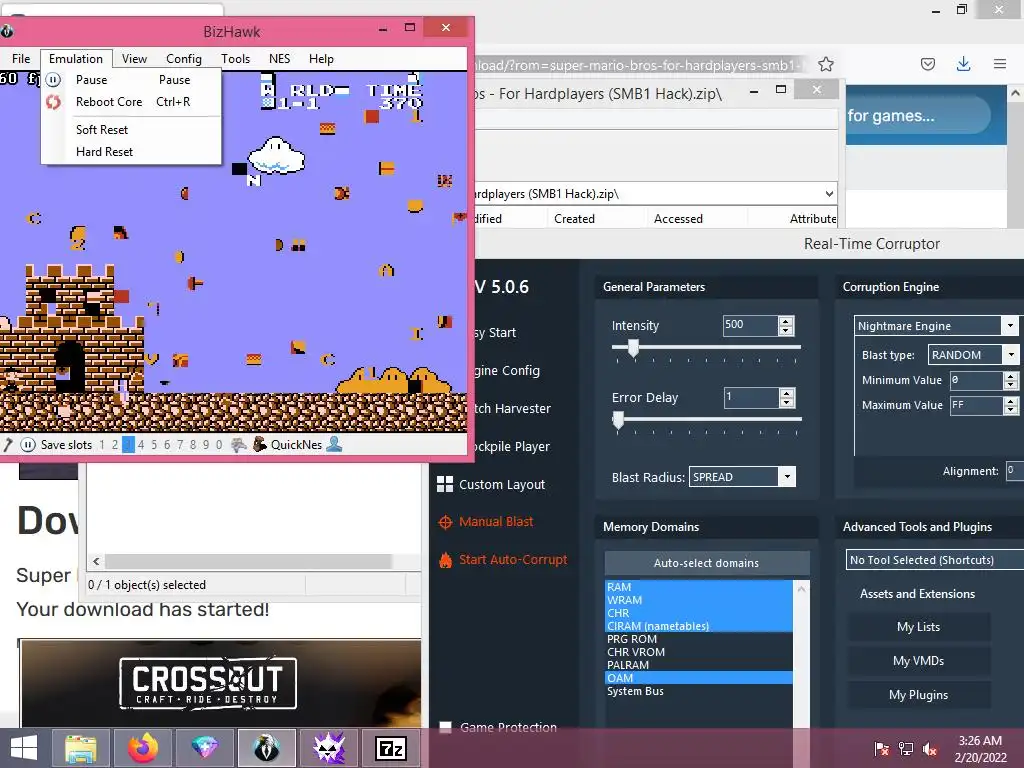Increase Intensity with the up stepper
The image size is (1024, 768).
tap(786, 321)
